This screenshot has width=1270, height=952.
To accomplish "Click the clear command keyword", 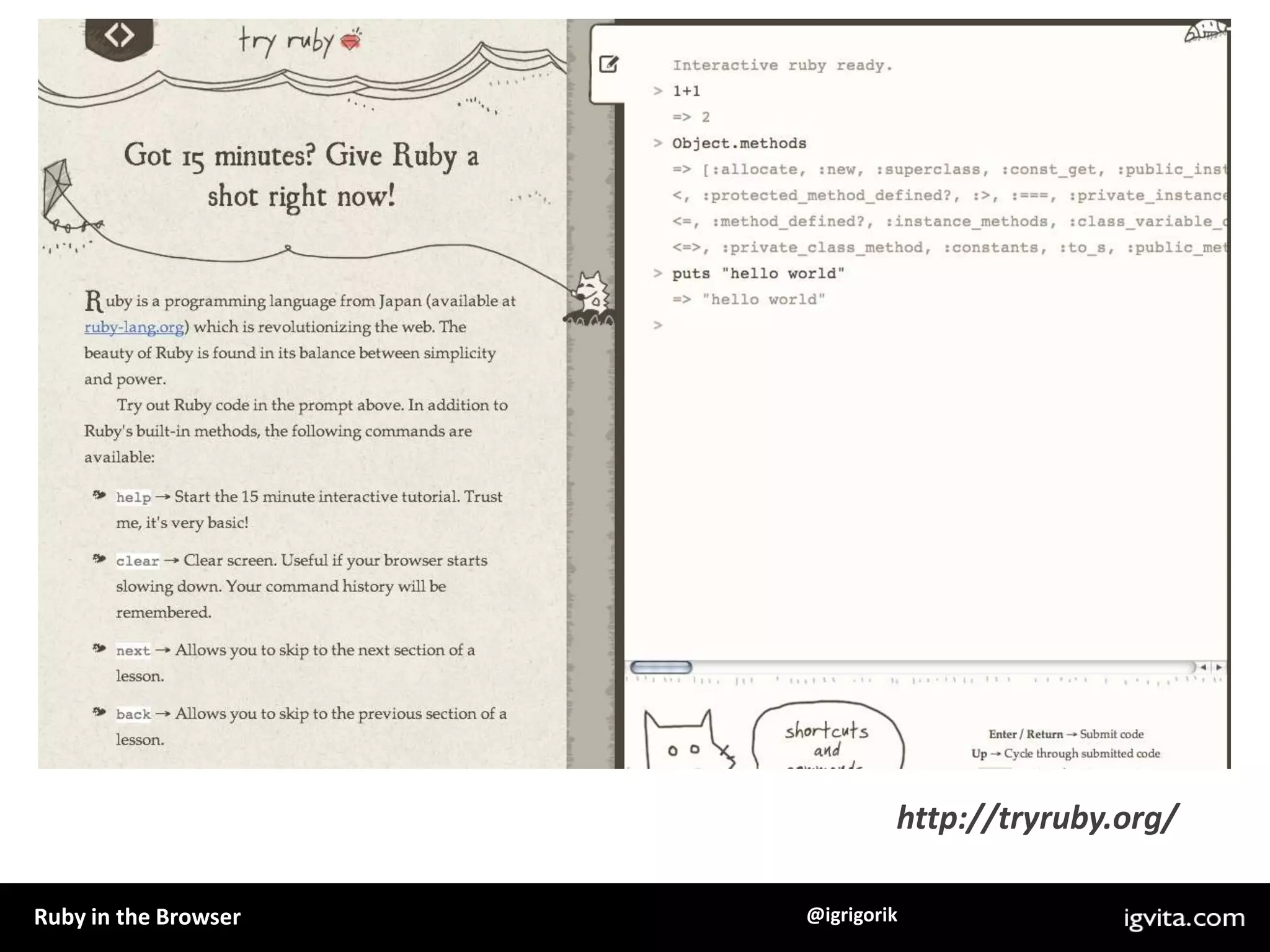I will [x=138, y=561].
